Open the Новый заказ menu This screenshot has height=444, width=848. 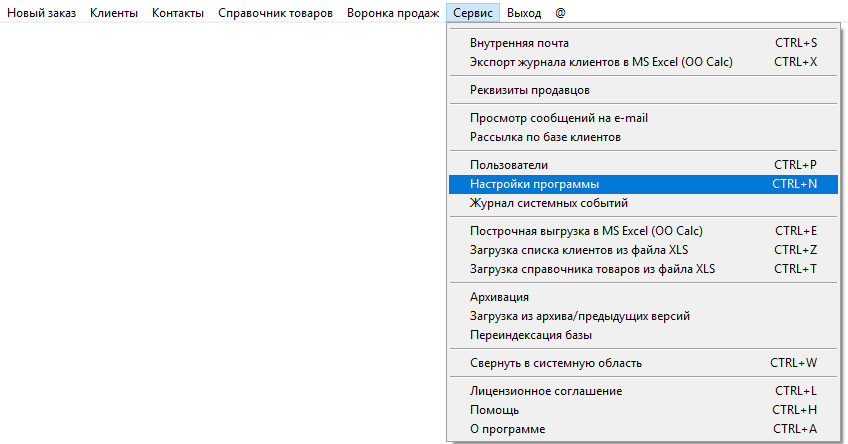click(41, 13)
